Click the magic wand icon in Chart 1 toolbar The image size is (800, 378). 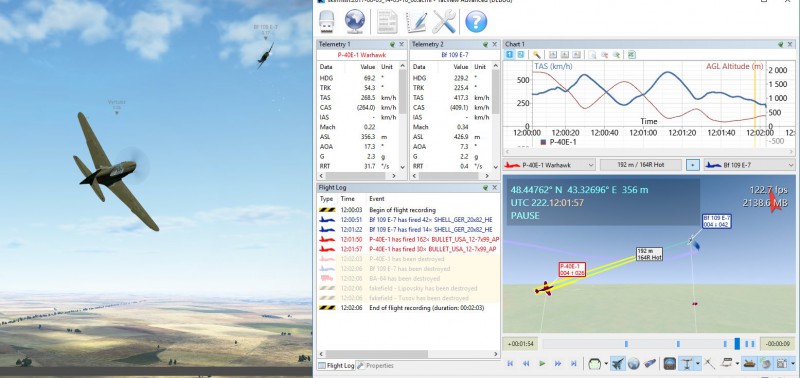tap(537, 55)
